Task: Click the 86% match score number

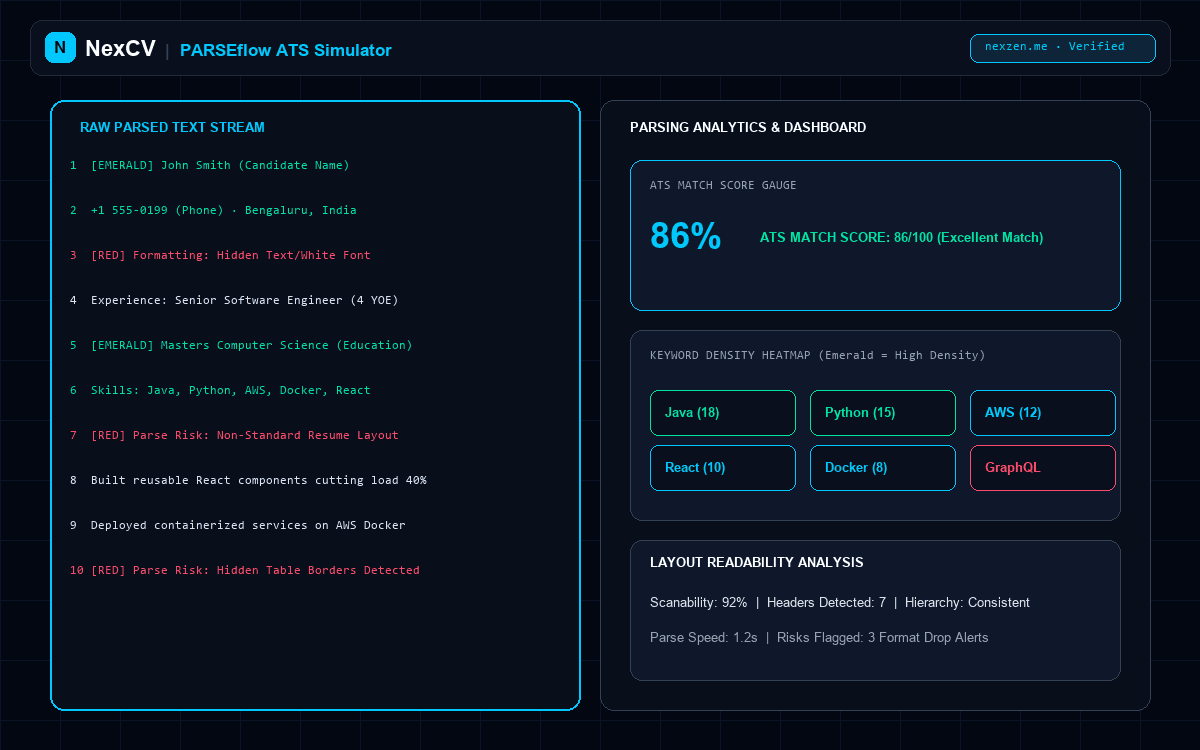Action: [x=686, y=236]
